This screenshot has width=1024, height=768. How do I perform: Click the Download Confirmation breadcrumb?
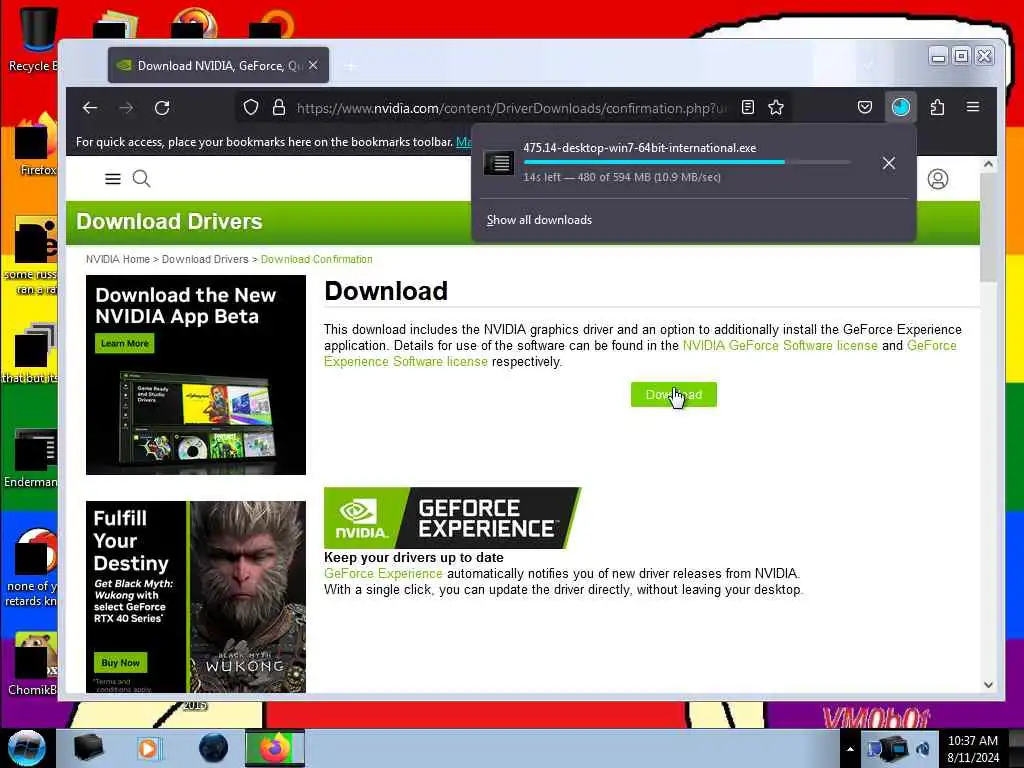click(317, 259)
